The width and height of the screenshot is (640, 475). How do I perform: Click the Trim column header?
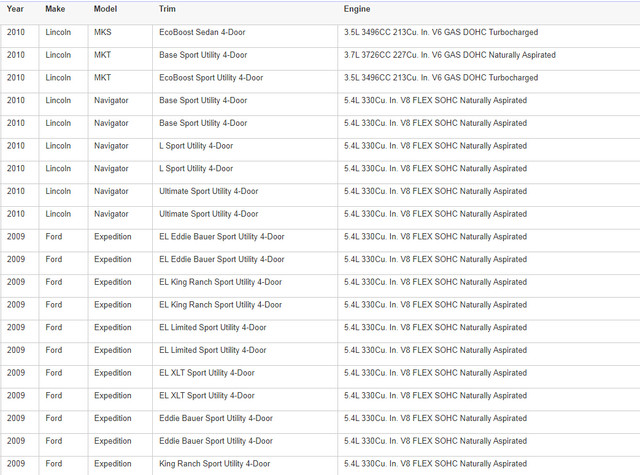tap(167, 9)
